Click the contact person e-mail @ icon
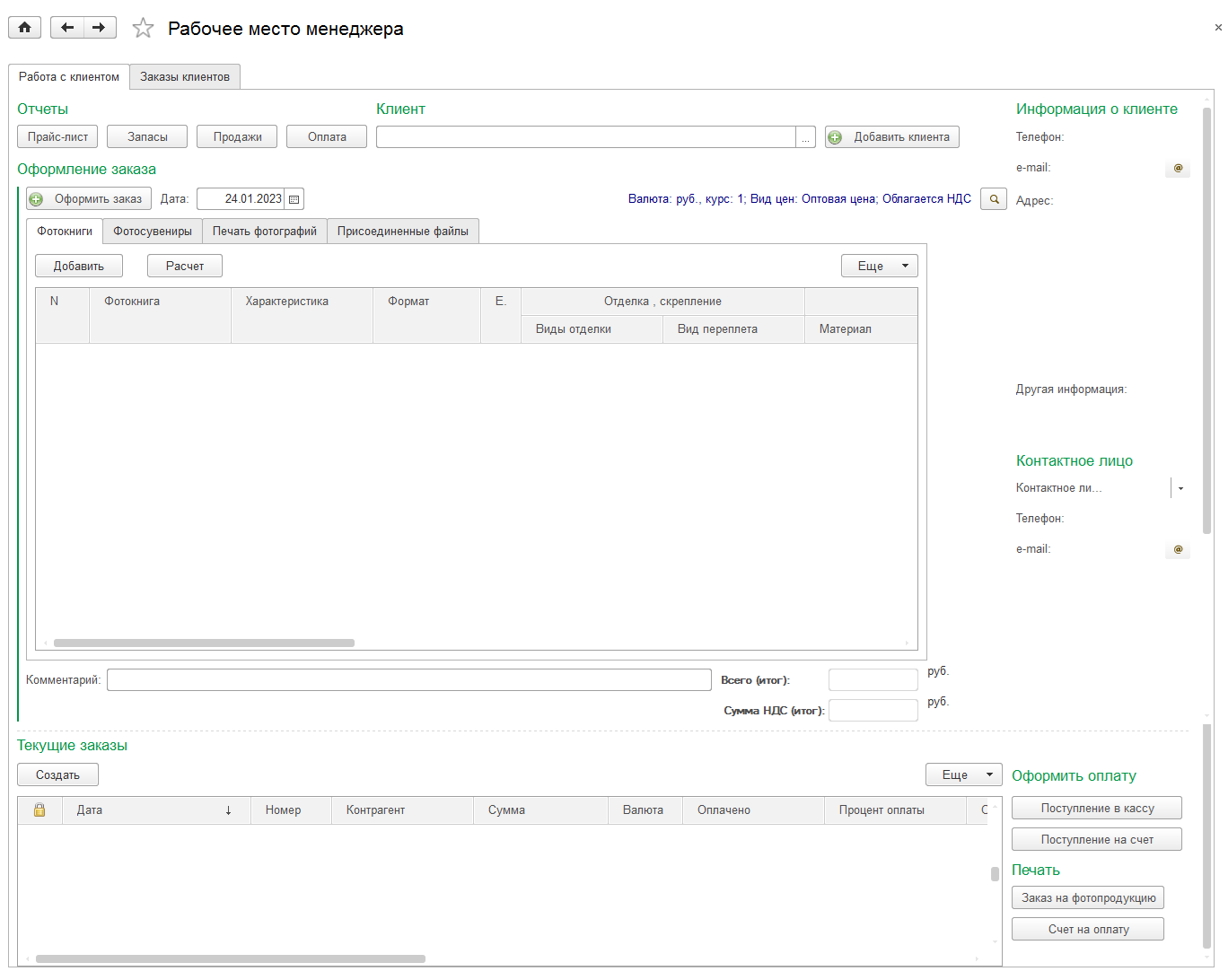 tap(1178, 549)
